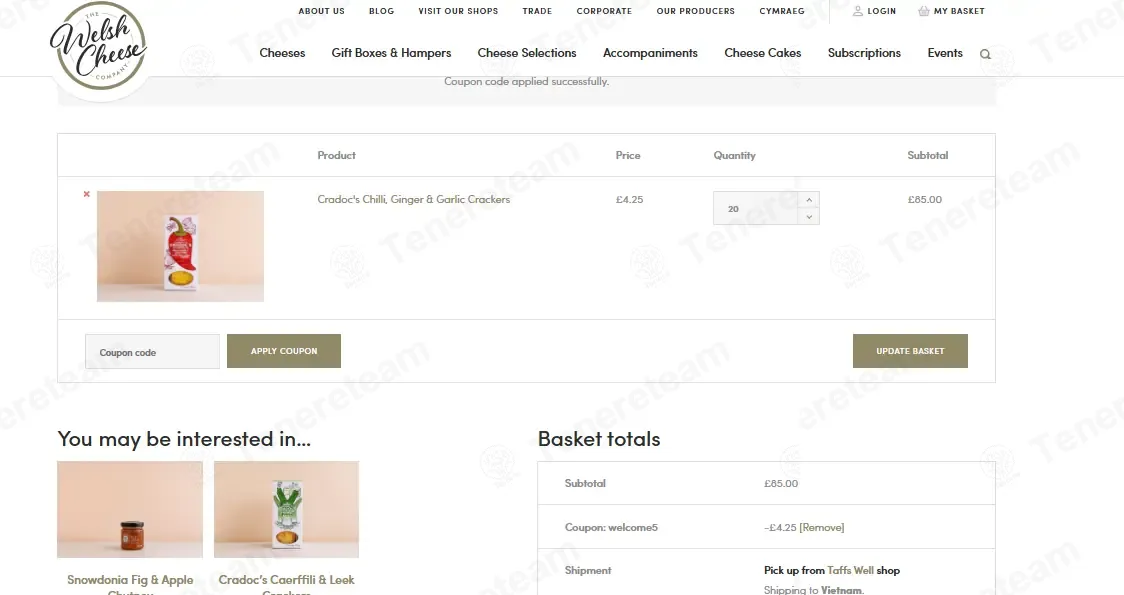Click the chilli crackers product thumbnail

[180, 246]
